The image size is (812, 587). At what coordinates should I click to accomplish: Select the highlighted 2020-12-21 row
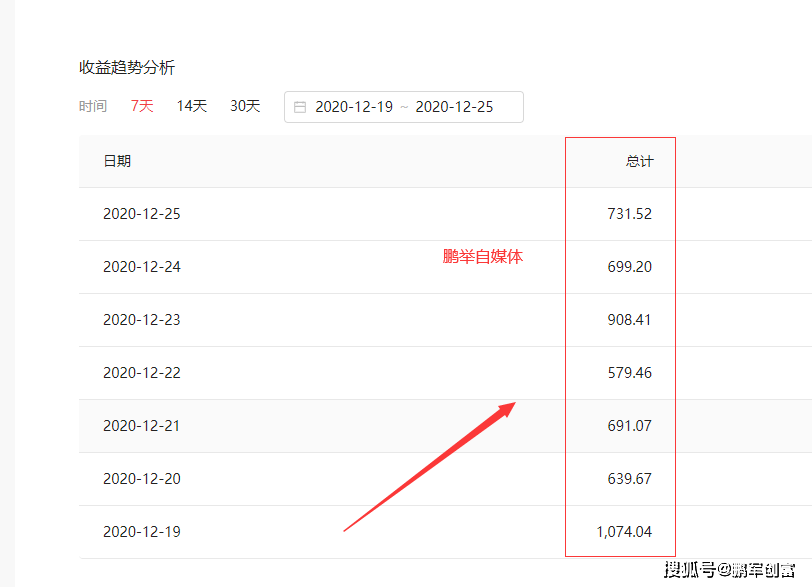pyautogui.click(x=445, y=426)
